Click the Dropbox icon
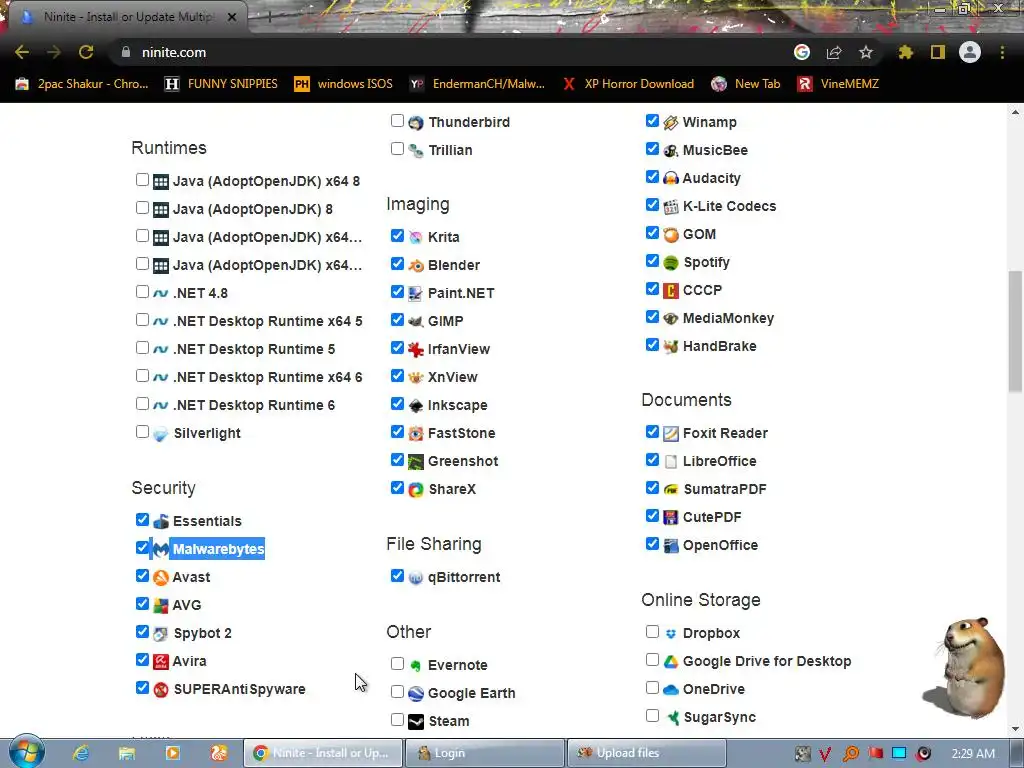 (x=671, y=633)
